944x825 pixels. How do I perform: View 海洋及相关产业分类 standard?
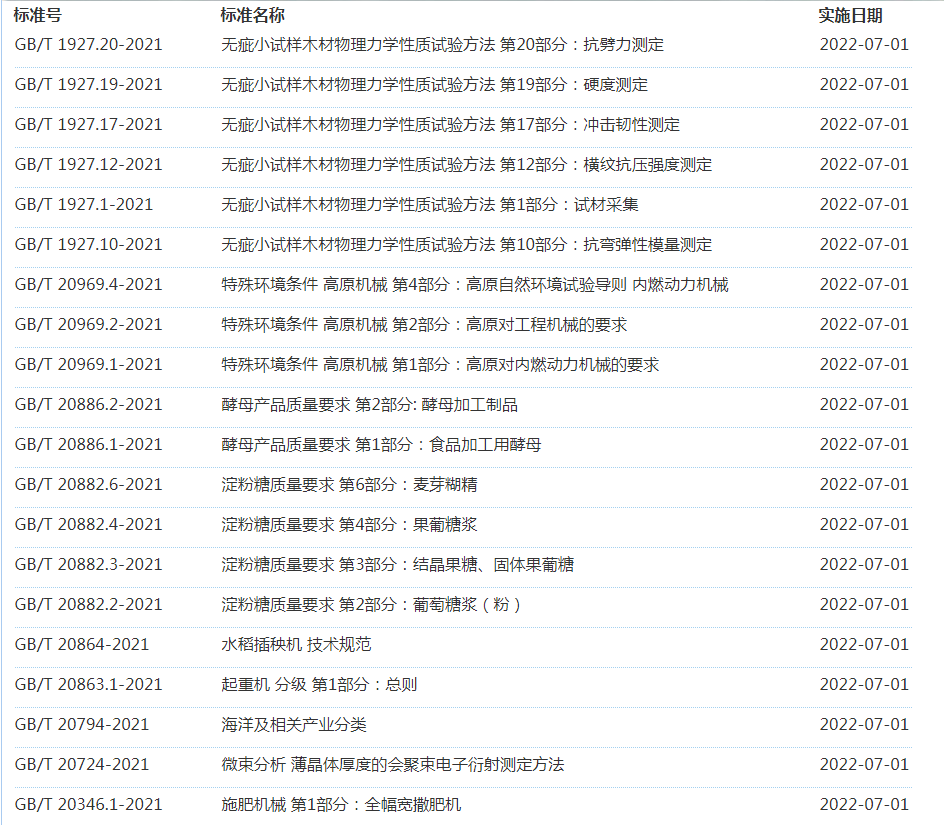pos(294,724)
